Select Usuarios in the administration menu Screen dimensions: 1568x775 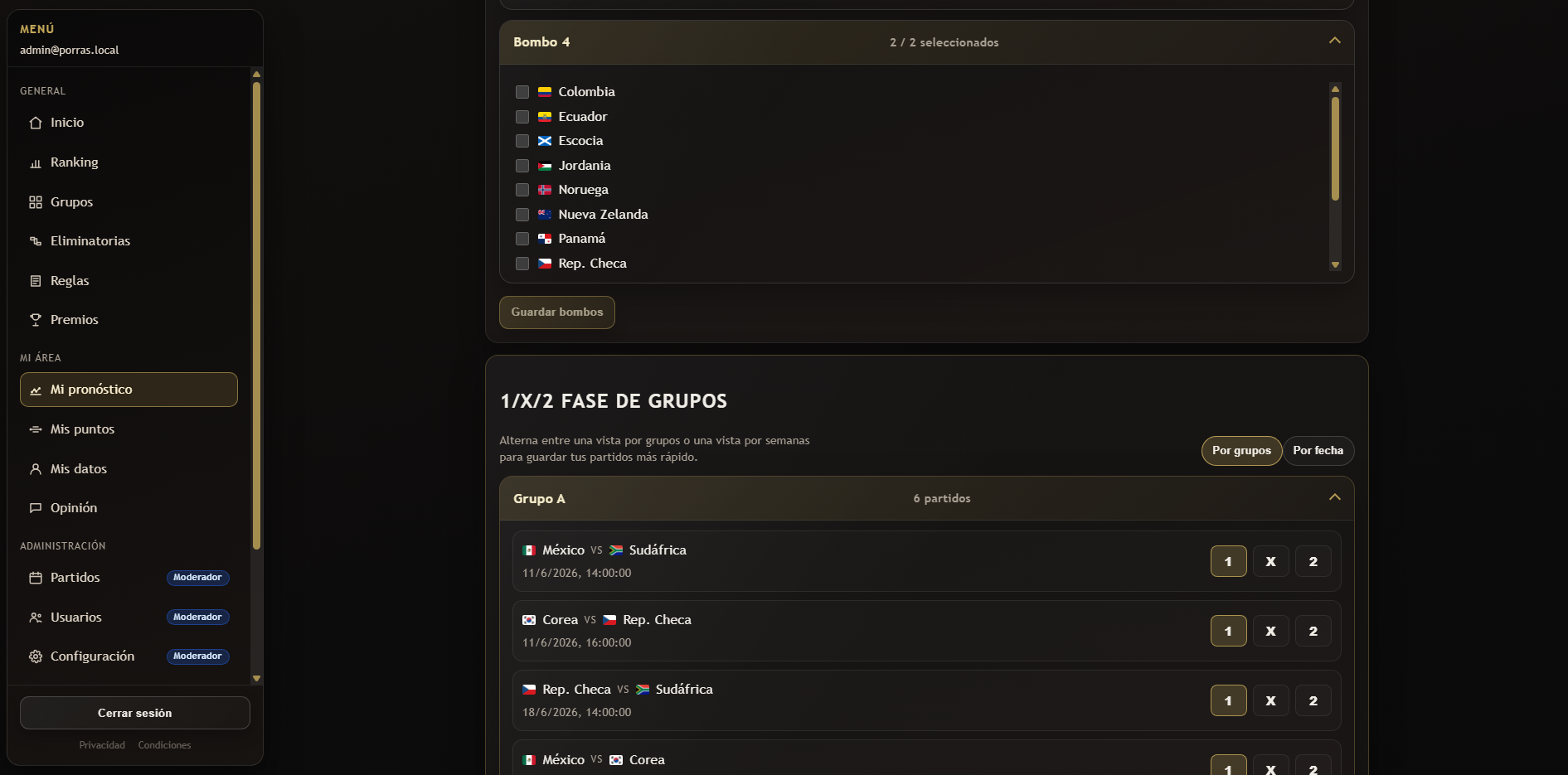[x=75, y=618]
